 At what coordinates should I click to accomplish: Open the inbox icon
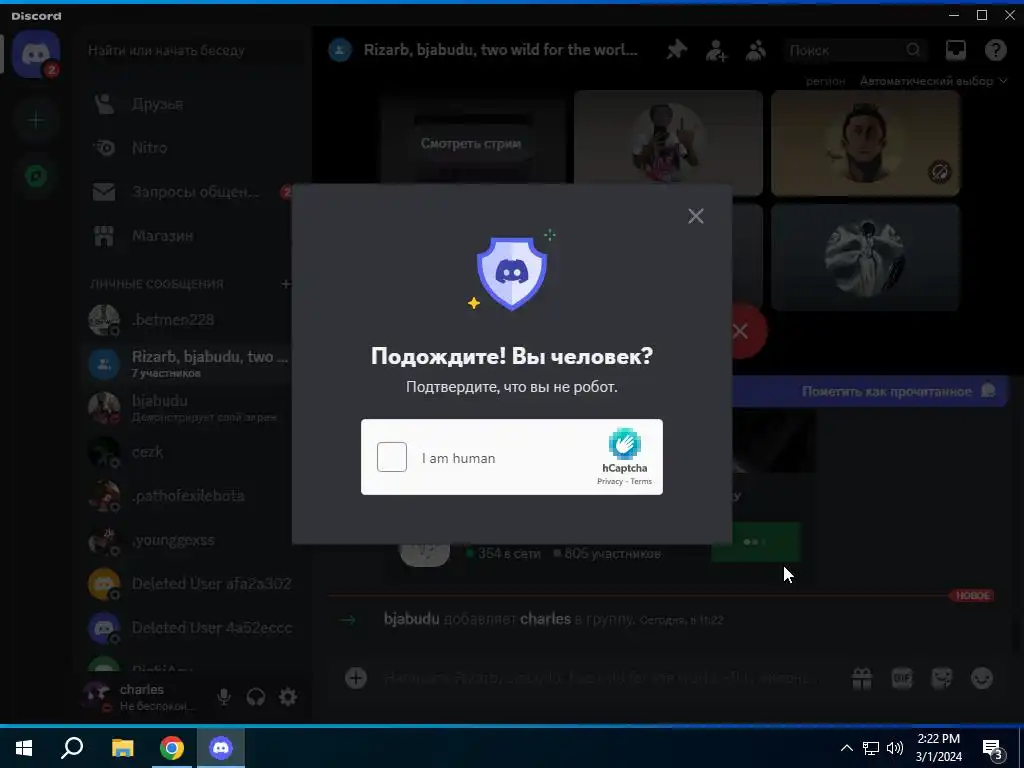[x=955, y=50]
